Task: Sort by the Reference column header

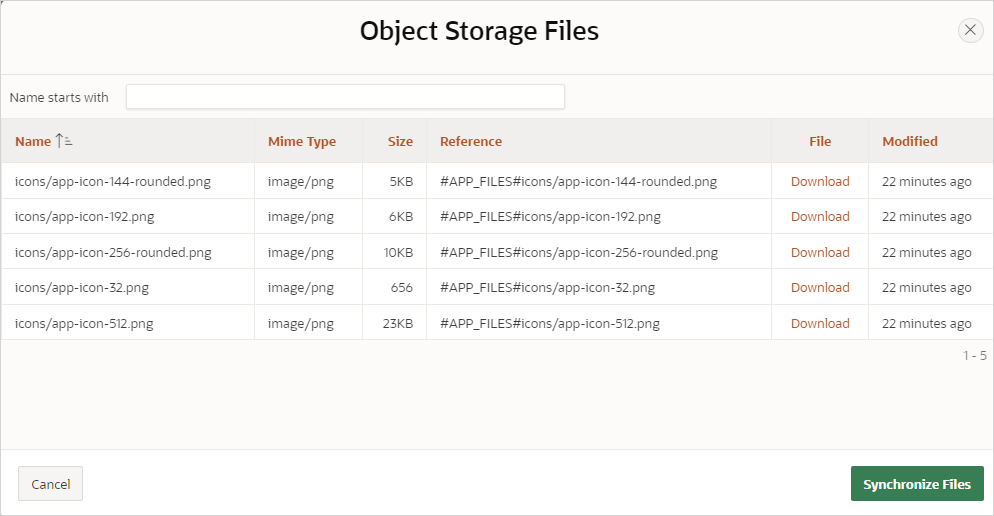Action: [471, 141]
